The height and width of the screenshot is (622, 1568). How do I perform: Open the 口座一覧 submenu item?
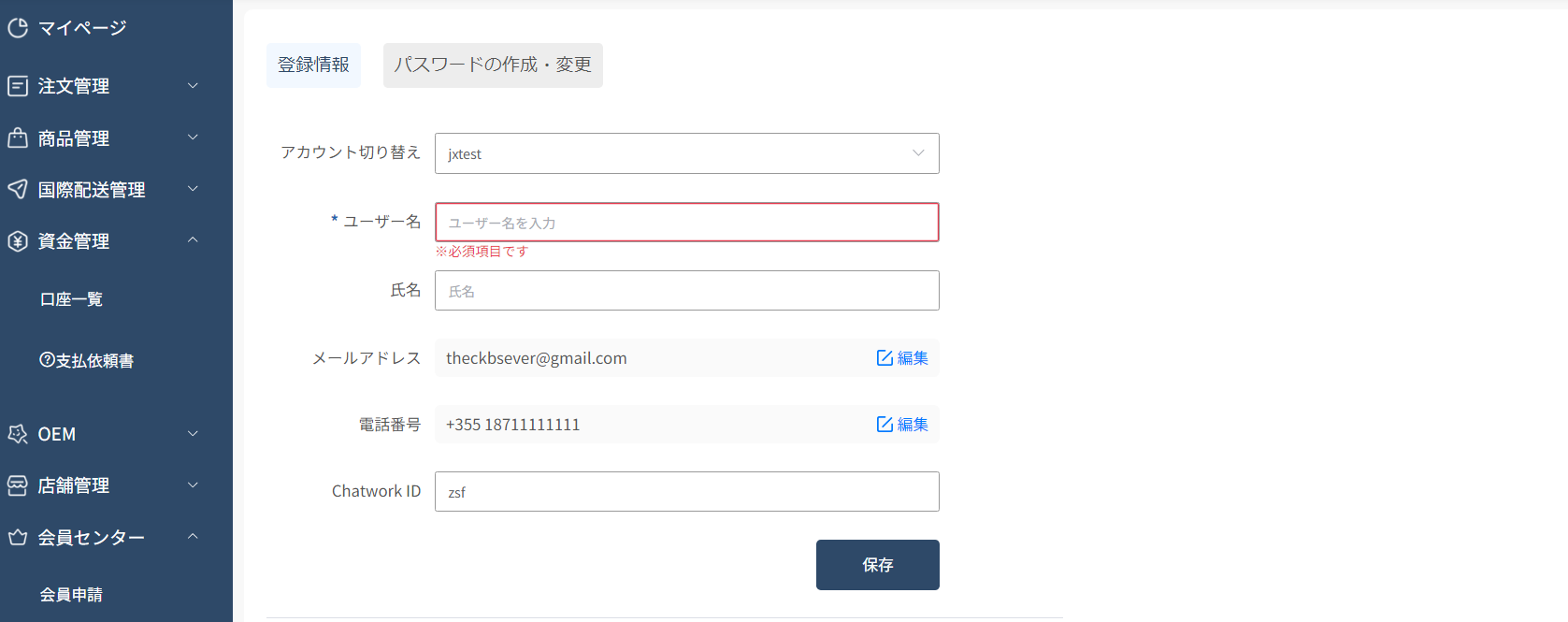pos(71,299)
